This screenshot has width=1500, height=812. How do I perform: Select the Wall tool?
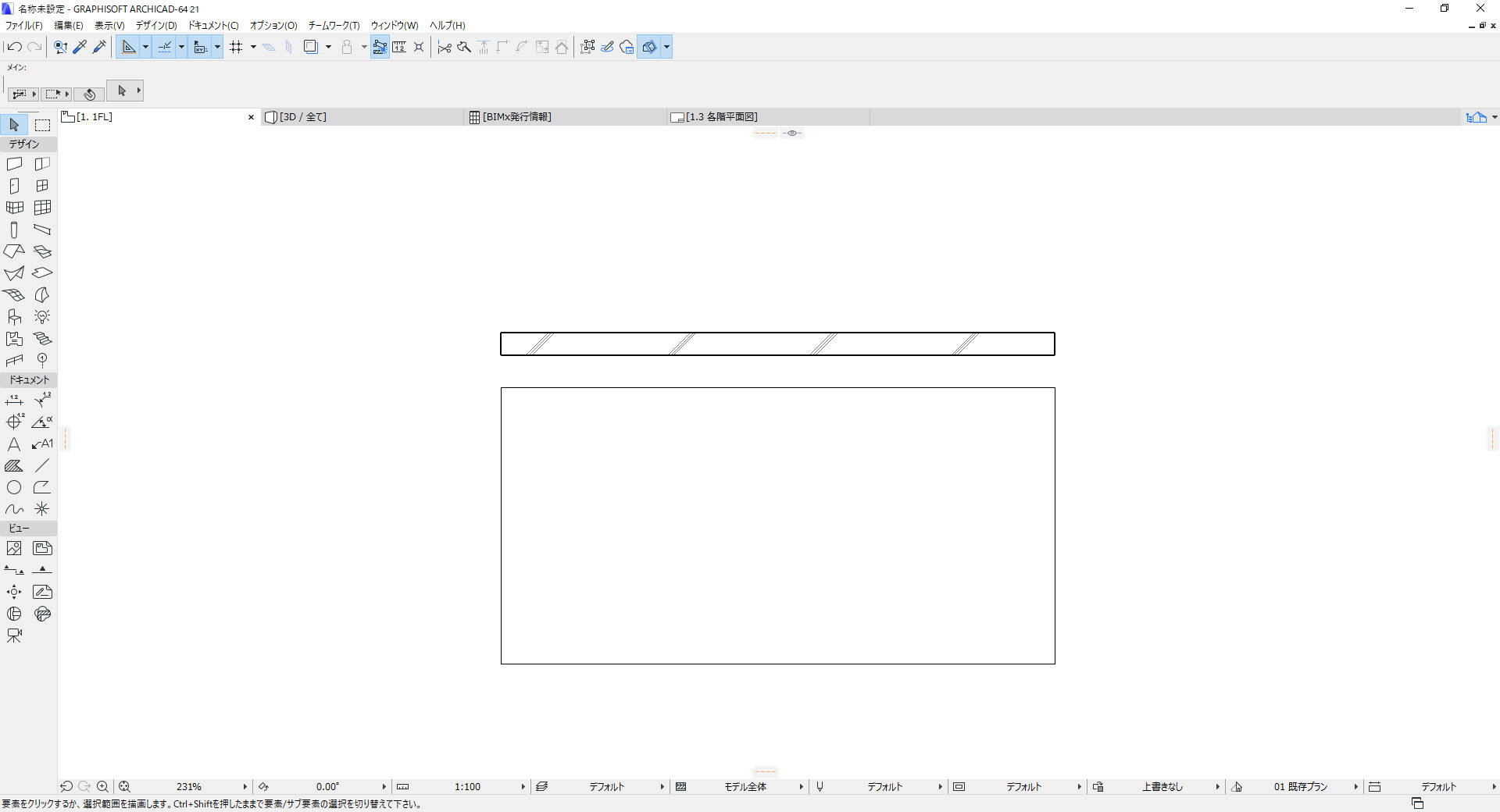14,164
